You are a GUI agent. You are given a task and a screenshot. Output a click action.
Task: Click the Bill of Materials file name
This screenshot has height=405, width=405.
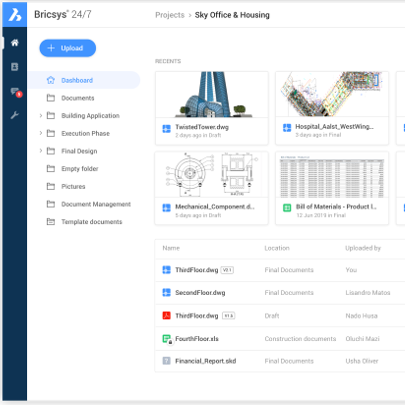click(336, 207)
